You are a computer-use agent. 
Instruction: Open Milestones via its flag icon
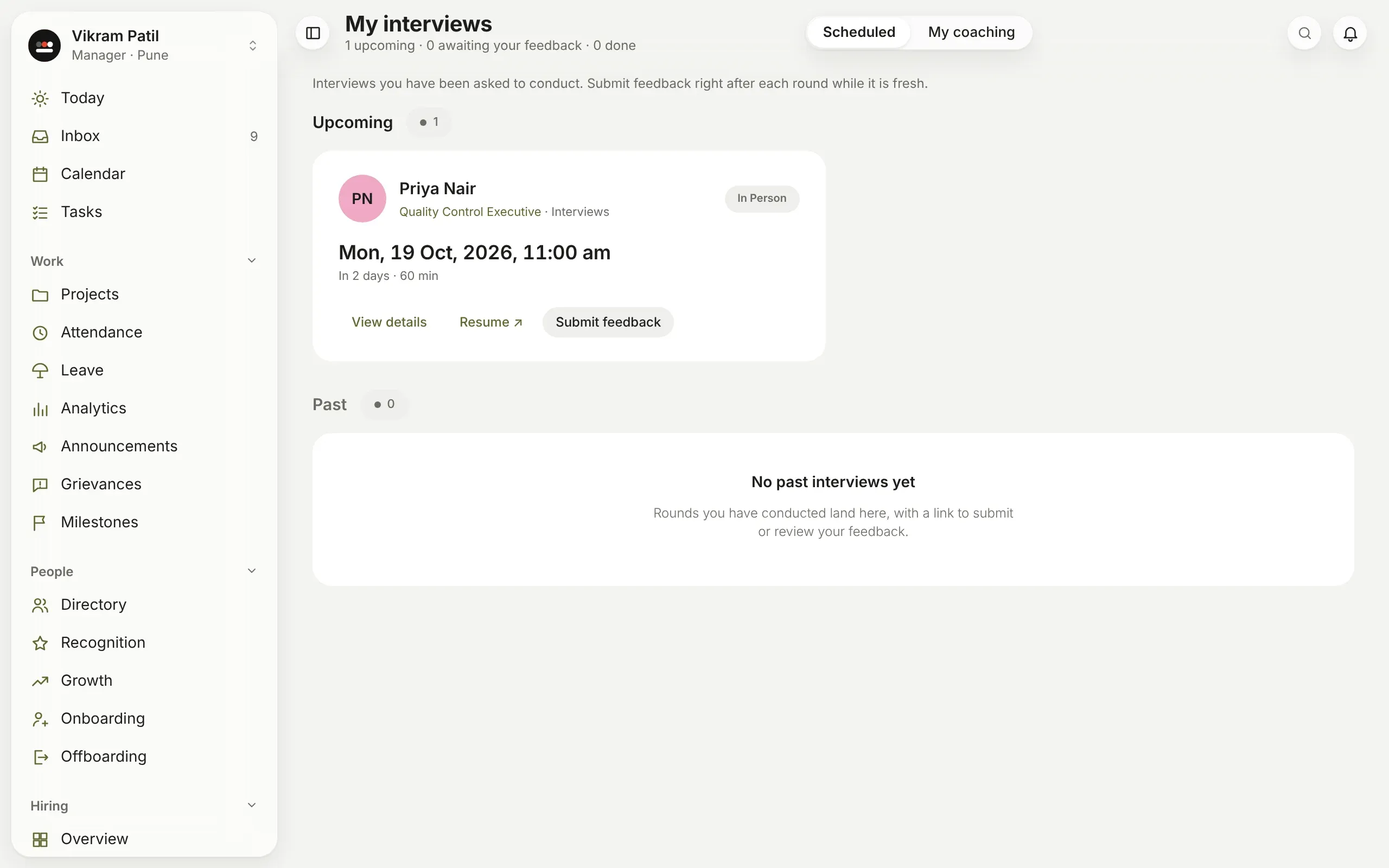(40, 522)
